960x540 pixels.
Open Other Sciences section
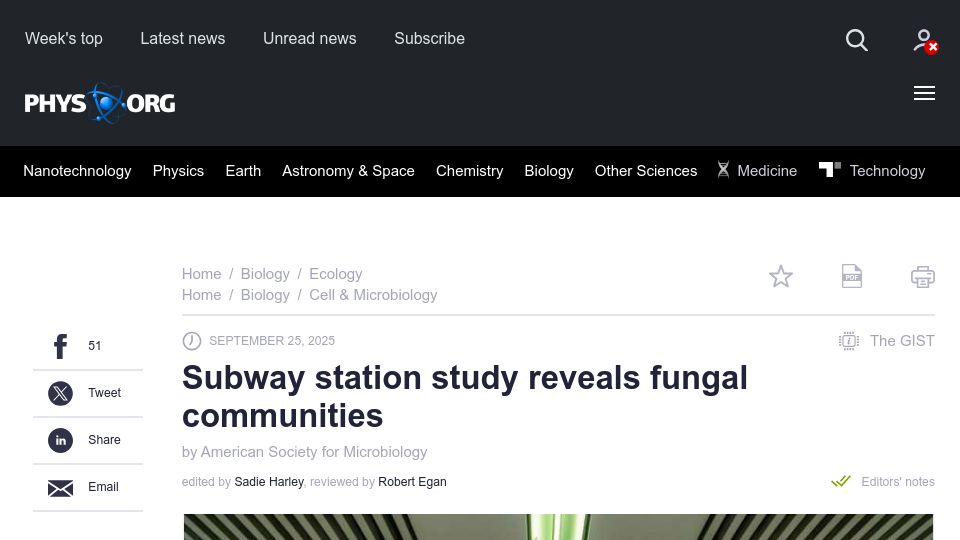(x=646, y=171)
